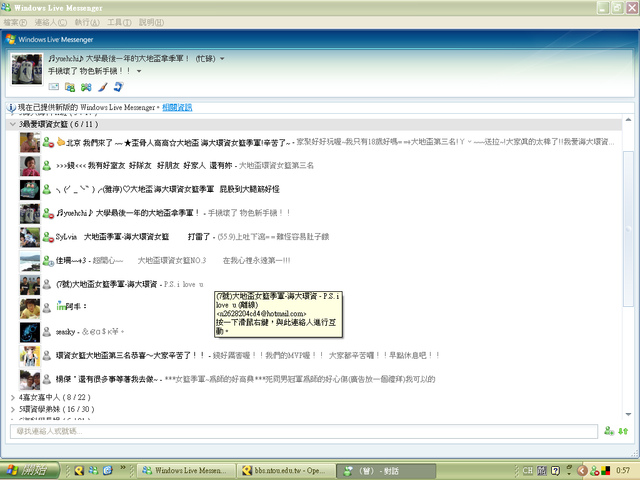This screenshot has height=480, width=640.
Task: Click status icon of the (雅淳) contact
Action: point(47,189)
